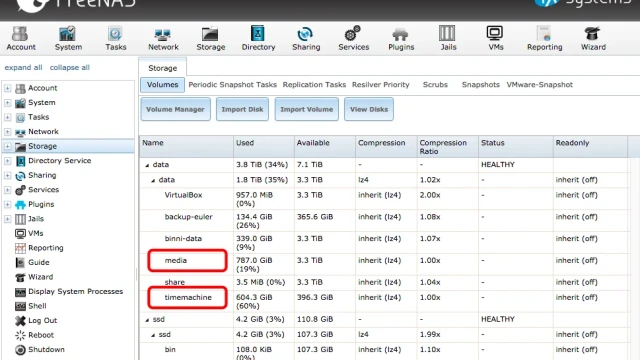The height and width of the screenshot is (360, 640).
Task: Collapse the top-level ssd volume row
Action: point(147,320)
